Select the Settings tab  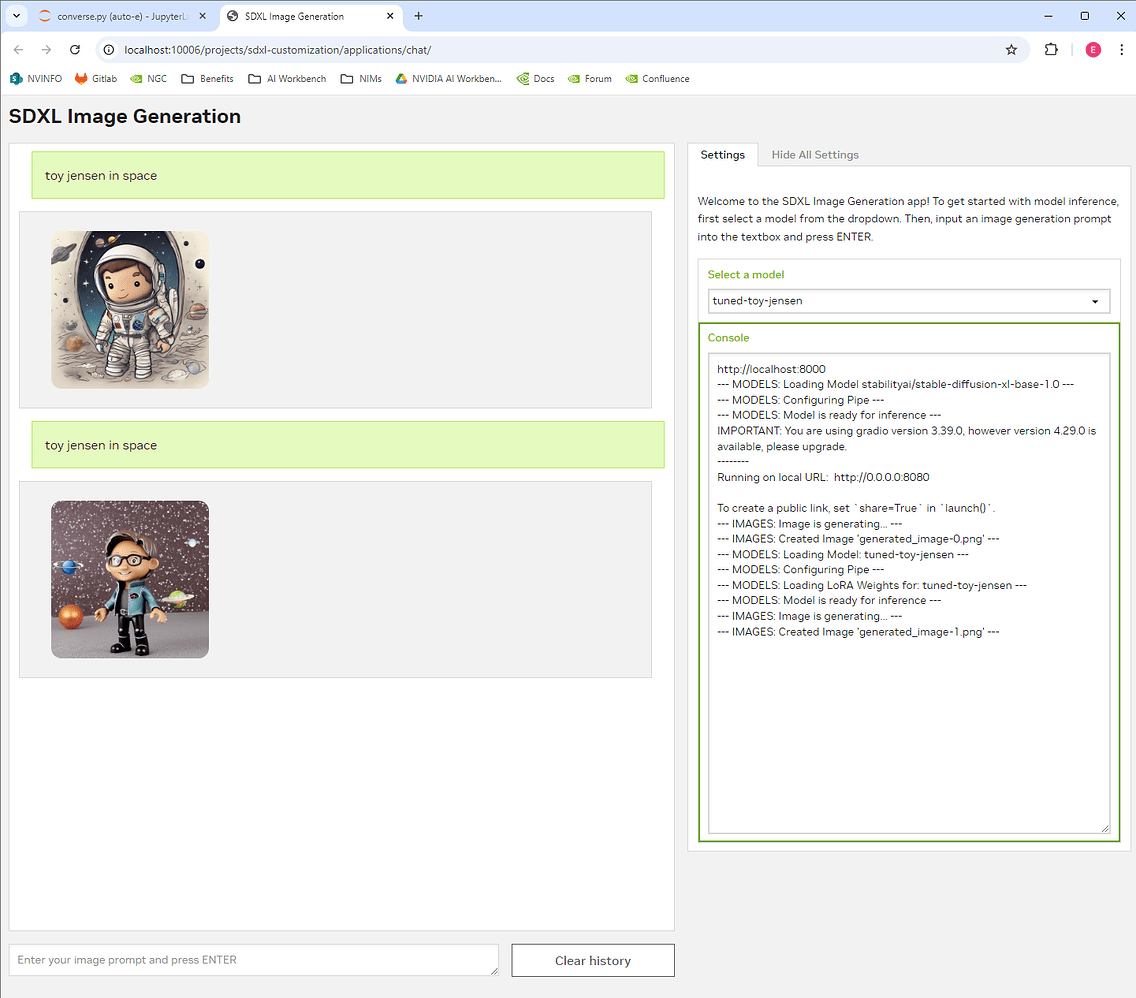722,154
